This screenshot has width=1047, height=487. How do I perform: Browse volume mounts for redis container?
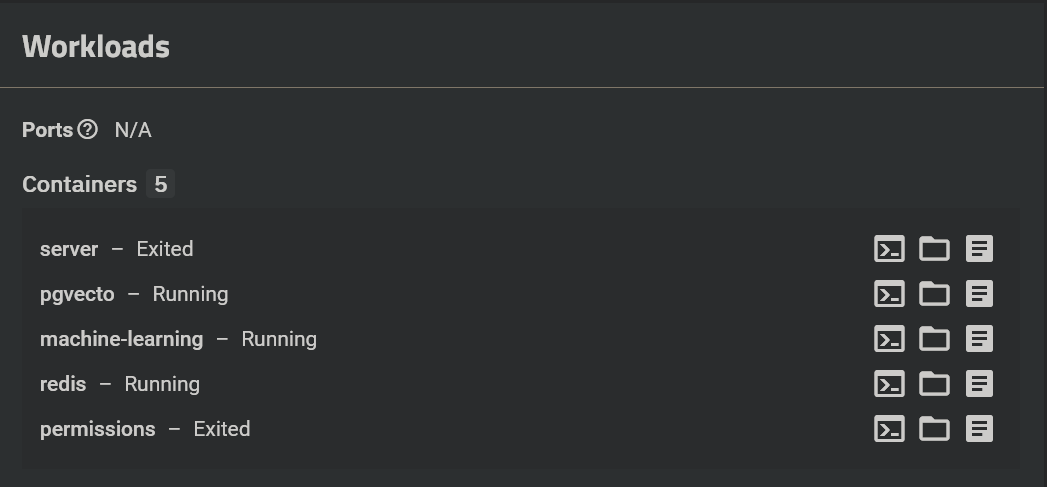(x=934, y=384)
